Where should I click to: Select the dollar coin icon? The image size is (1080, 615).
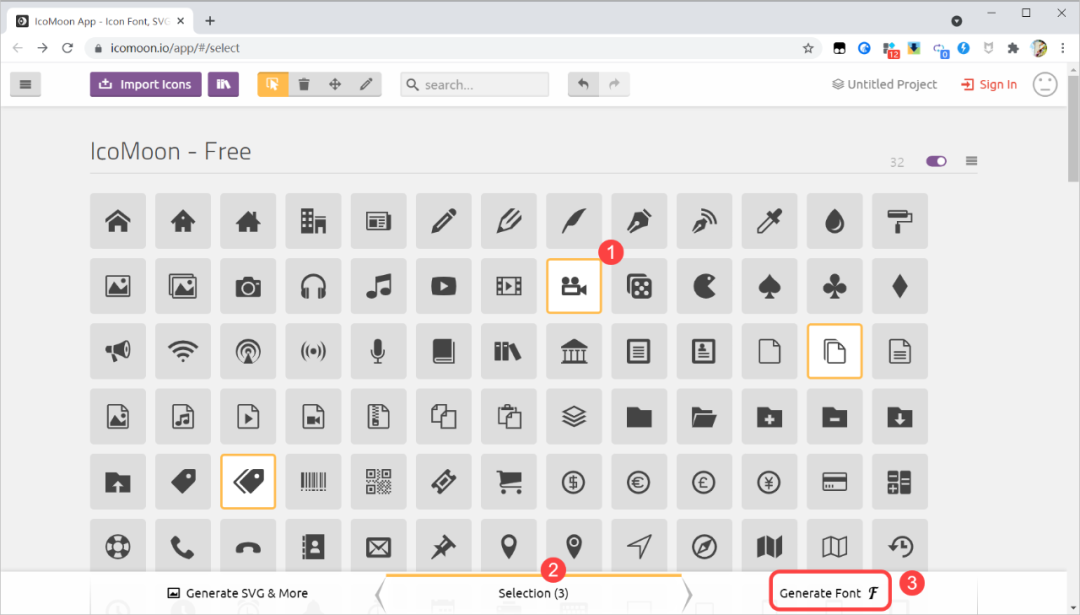click(574, 481)
